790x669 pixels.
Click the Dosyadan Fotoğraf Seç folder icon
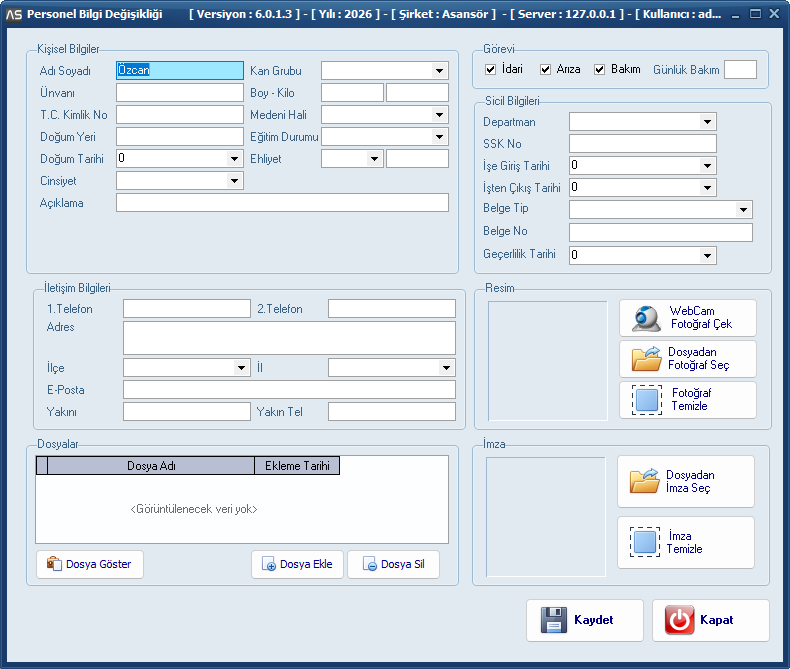pos(646,359)
